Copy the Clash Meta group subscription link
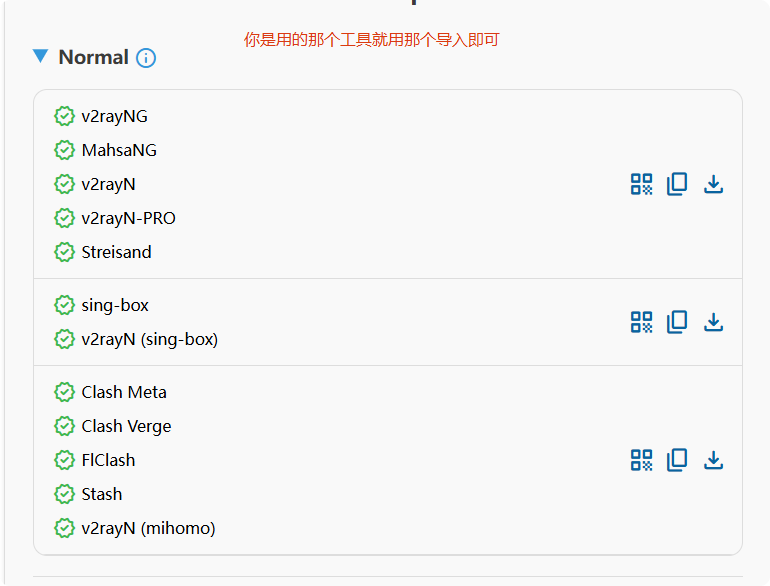This screenshot has height=586, width=770. click(677, 460)
